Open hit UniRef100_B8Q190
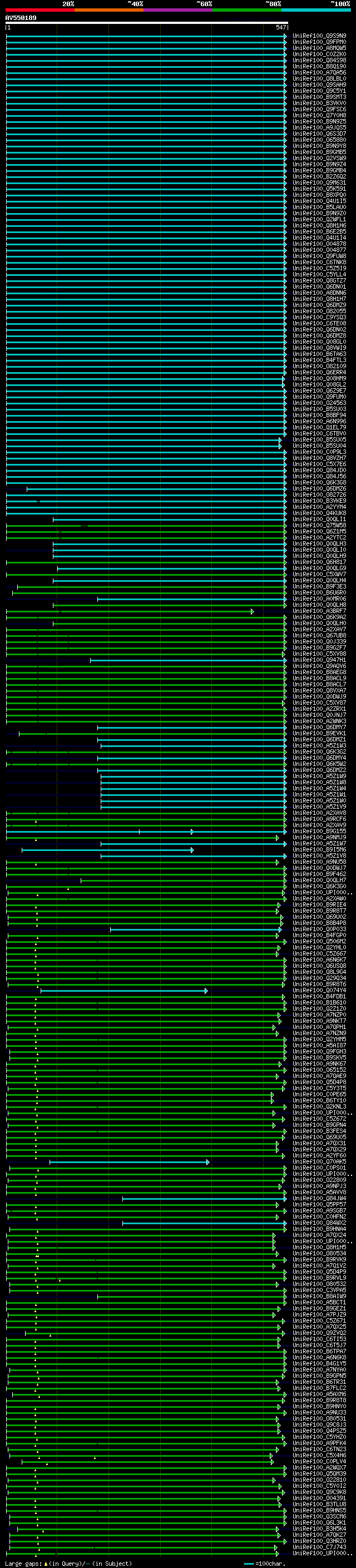Screen dimensions: 356x1568 pos(319,66)
